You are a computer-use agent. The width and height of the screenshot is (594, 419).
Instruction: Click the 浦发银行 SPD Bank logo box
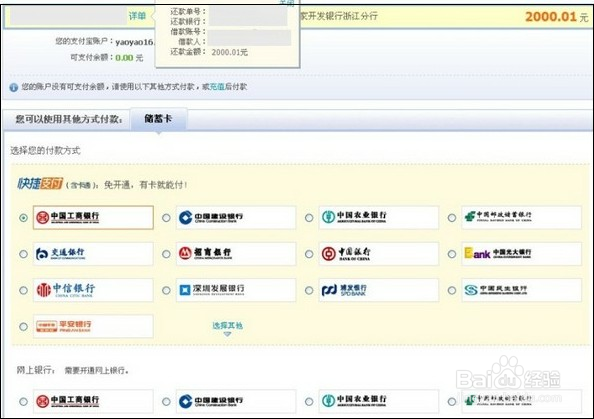(x=379, y=290)
